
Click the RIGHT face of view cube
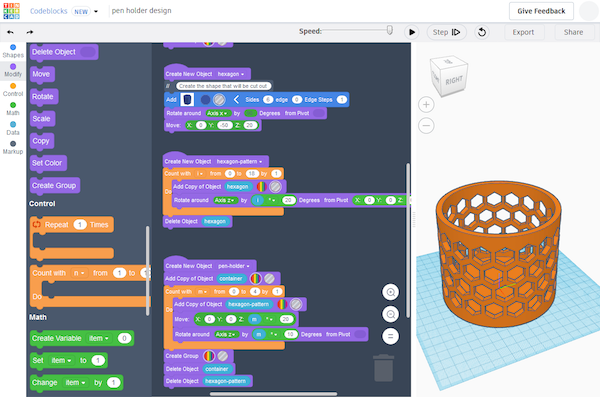[455, 81]
